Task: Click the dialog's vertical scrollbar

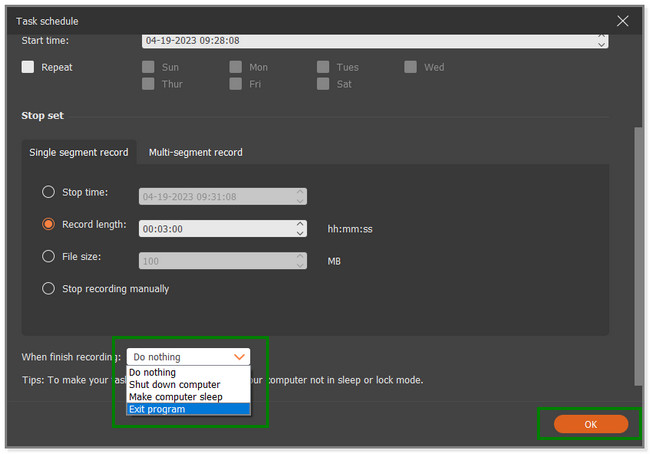Action: click(x=639, y=250)
